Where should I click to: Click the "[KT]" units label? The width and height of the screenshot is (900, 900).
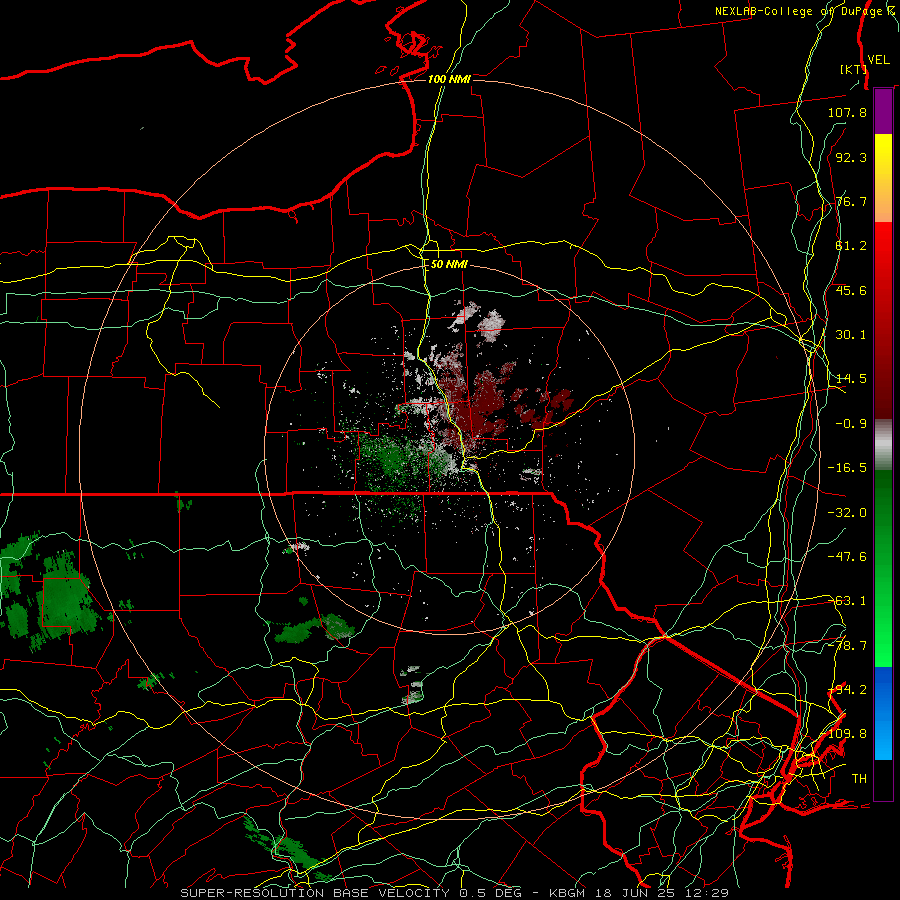[x=854, y=69]
